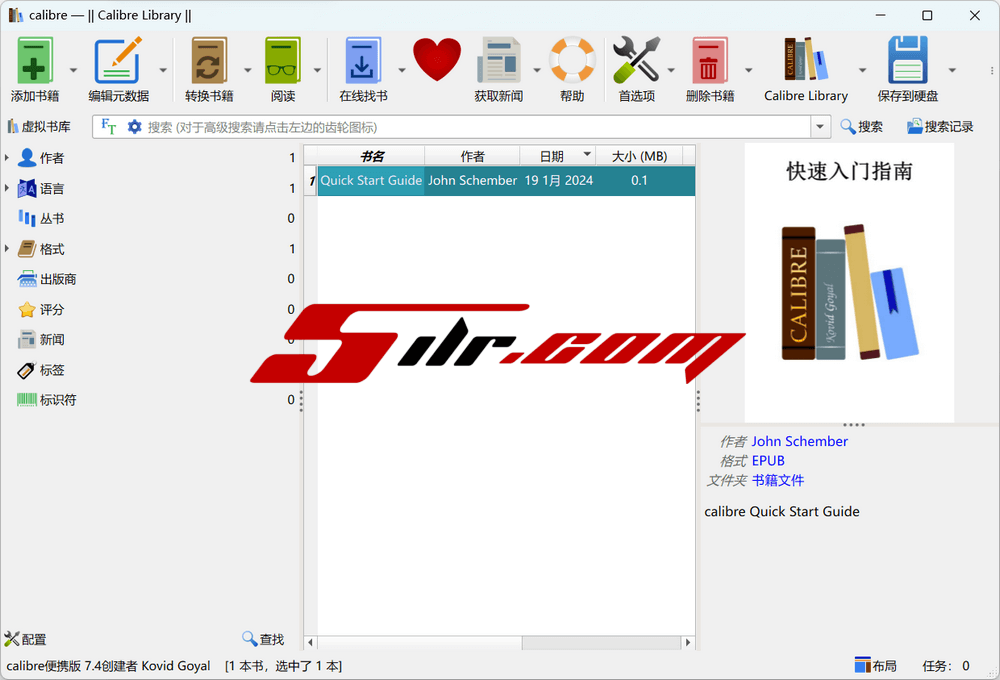
Task: Click the gear icon in search bar
Action: pyautogui.click(x=134, y=127)
